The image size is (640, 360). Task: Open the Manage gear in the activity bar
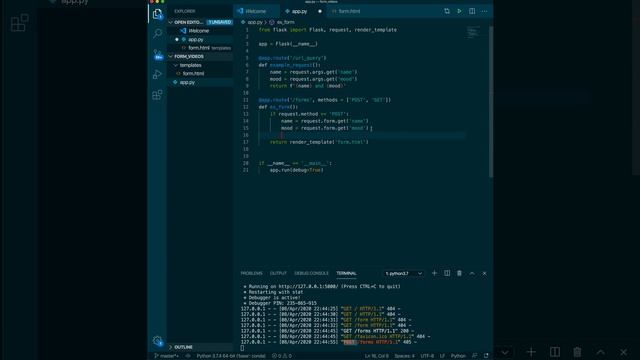pos(158,340)
